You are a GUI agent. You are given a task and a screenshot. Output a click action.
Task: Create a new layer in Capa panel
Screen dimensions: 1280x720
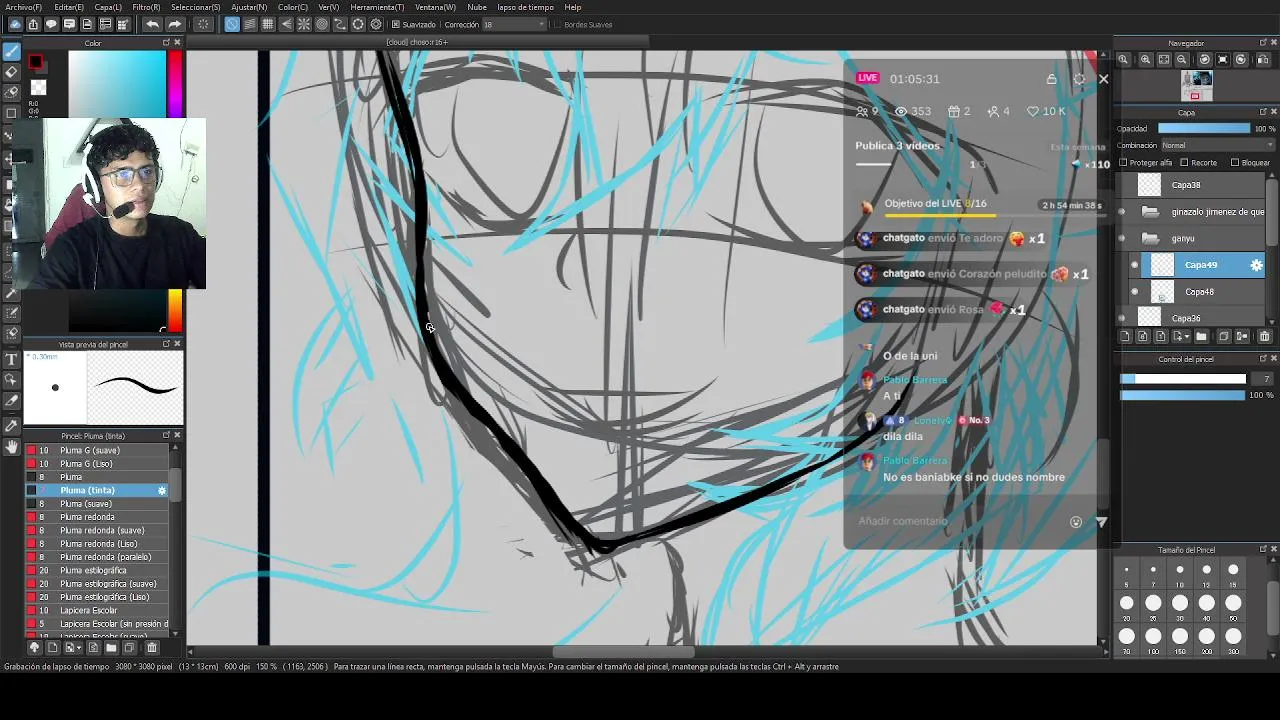point(1125,337)
